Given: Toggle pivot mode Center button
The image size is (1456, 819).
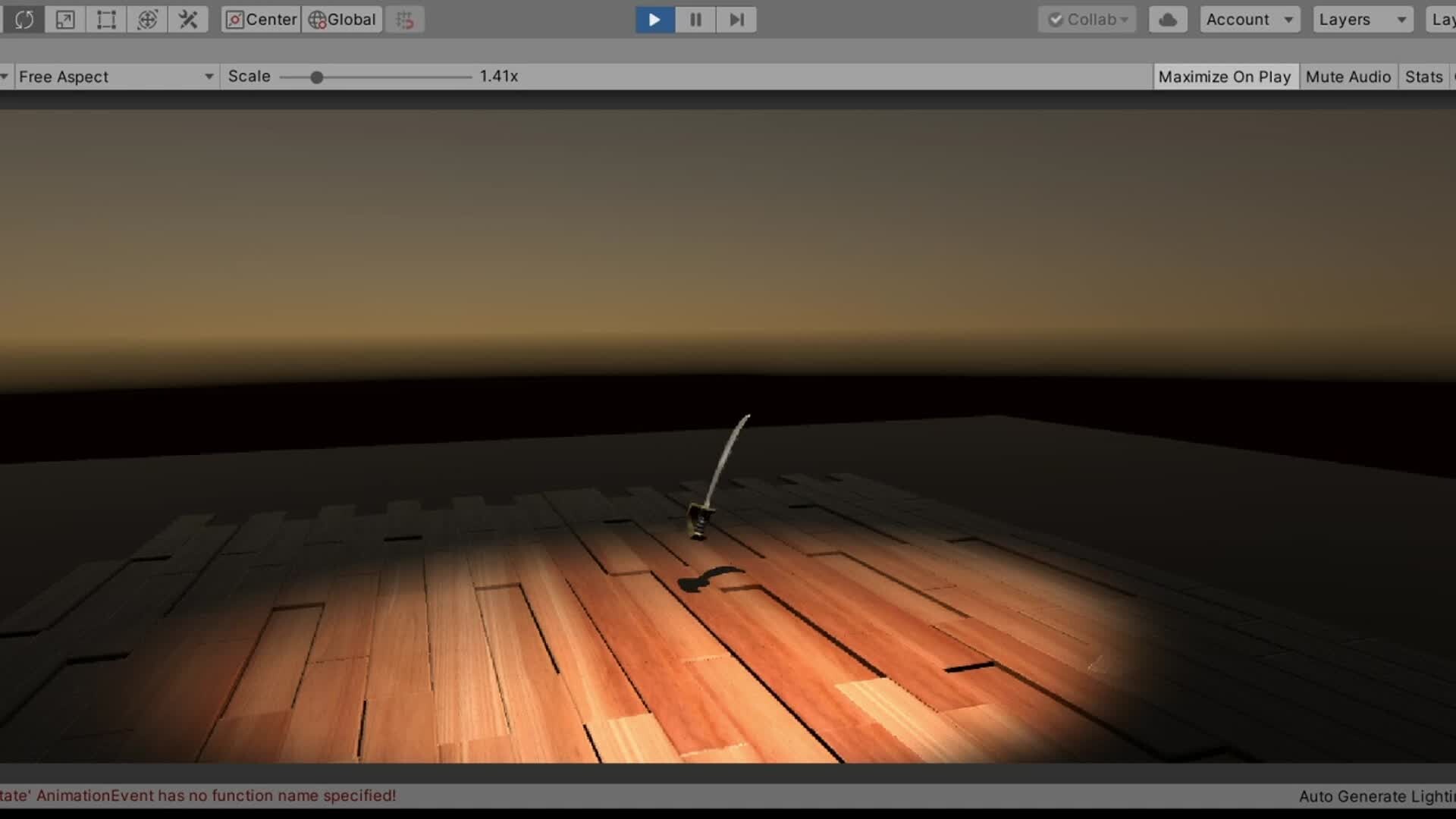Looking at the screenshot, I should point(262,20).
